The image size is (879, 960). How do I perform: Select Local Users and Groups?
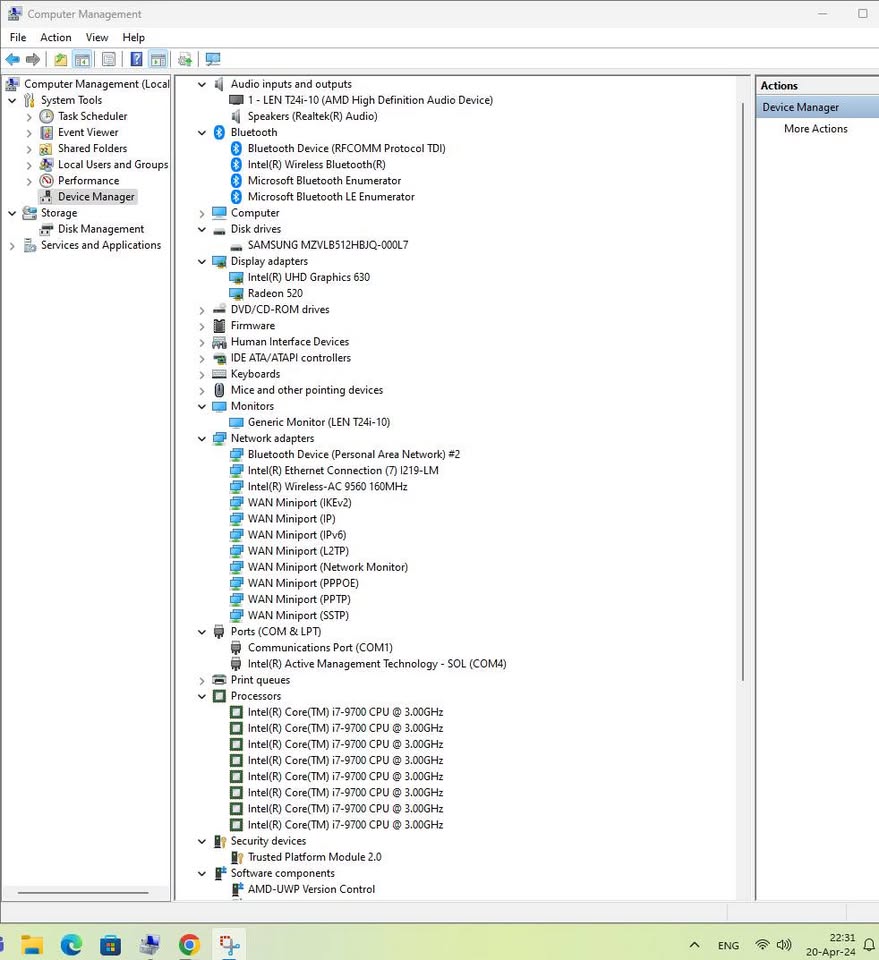pyautogui.click(x=113, y=164)
